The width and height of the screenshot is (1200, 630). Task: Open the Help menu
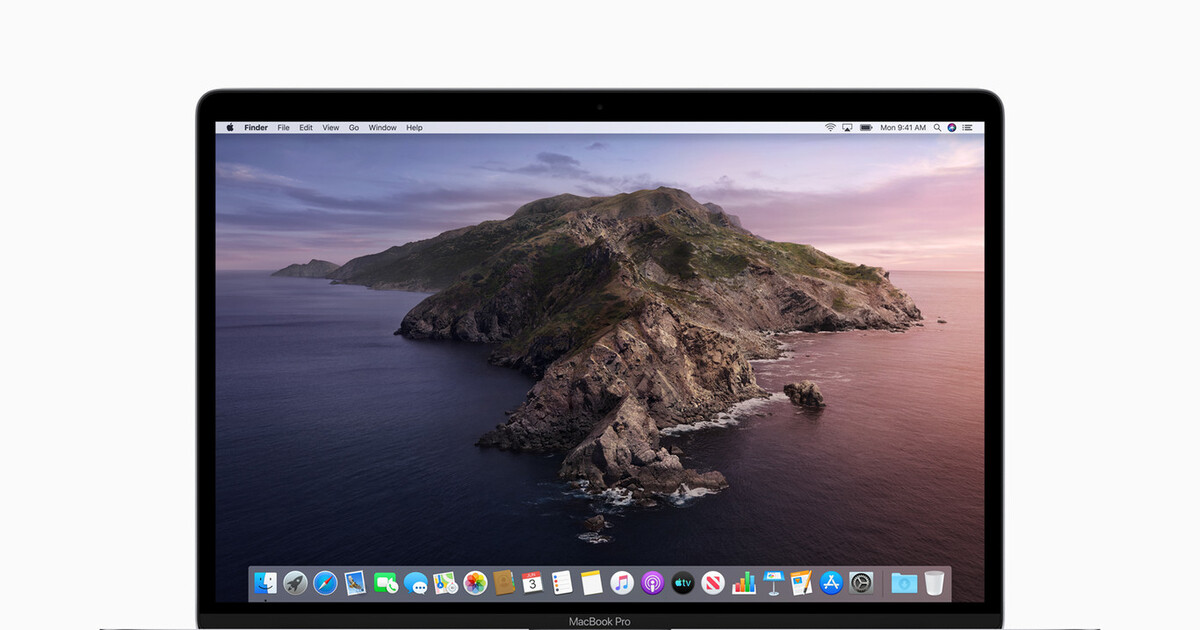(x=414, y=128)
